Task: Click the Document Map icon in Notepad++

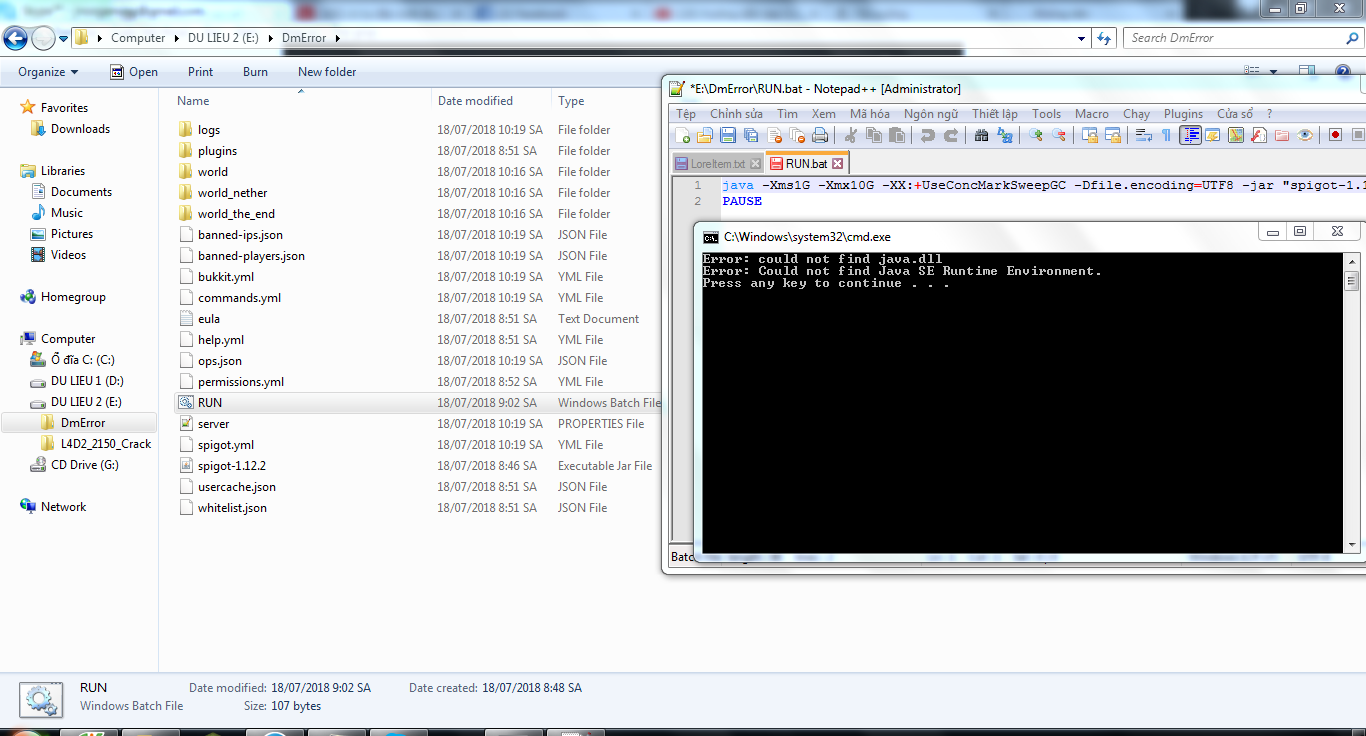Action: pyautogui.click(x=1236, y=135)
